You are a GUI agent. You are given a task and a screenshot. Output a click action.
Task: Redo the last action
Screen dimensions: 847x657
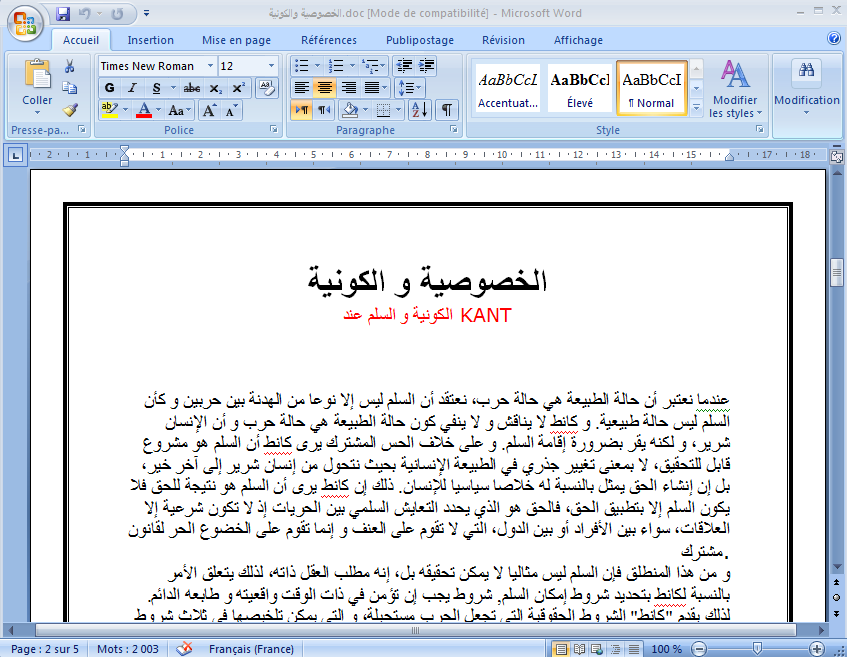117,14
